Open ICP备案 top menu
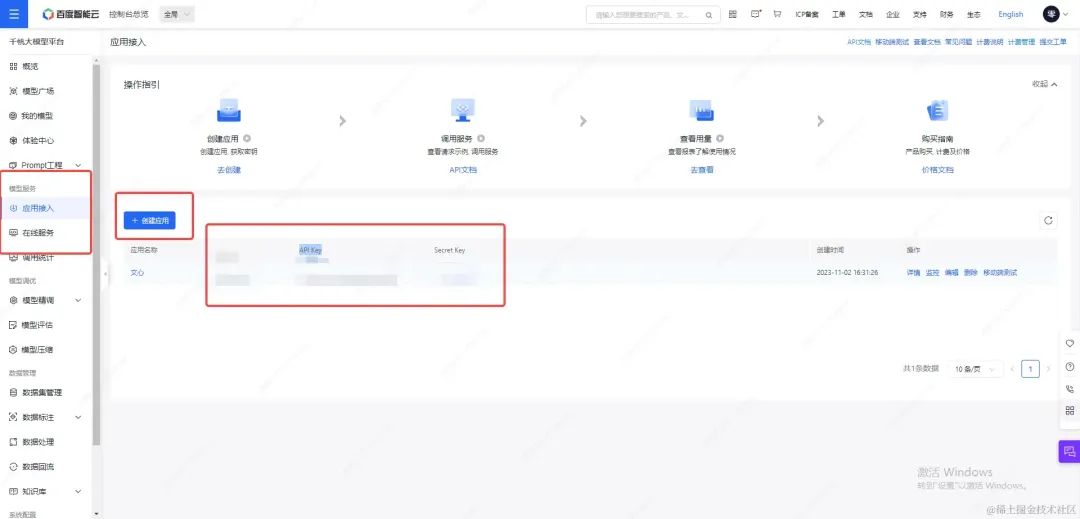 tap(807, 14)
